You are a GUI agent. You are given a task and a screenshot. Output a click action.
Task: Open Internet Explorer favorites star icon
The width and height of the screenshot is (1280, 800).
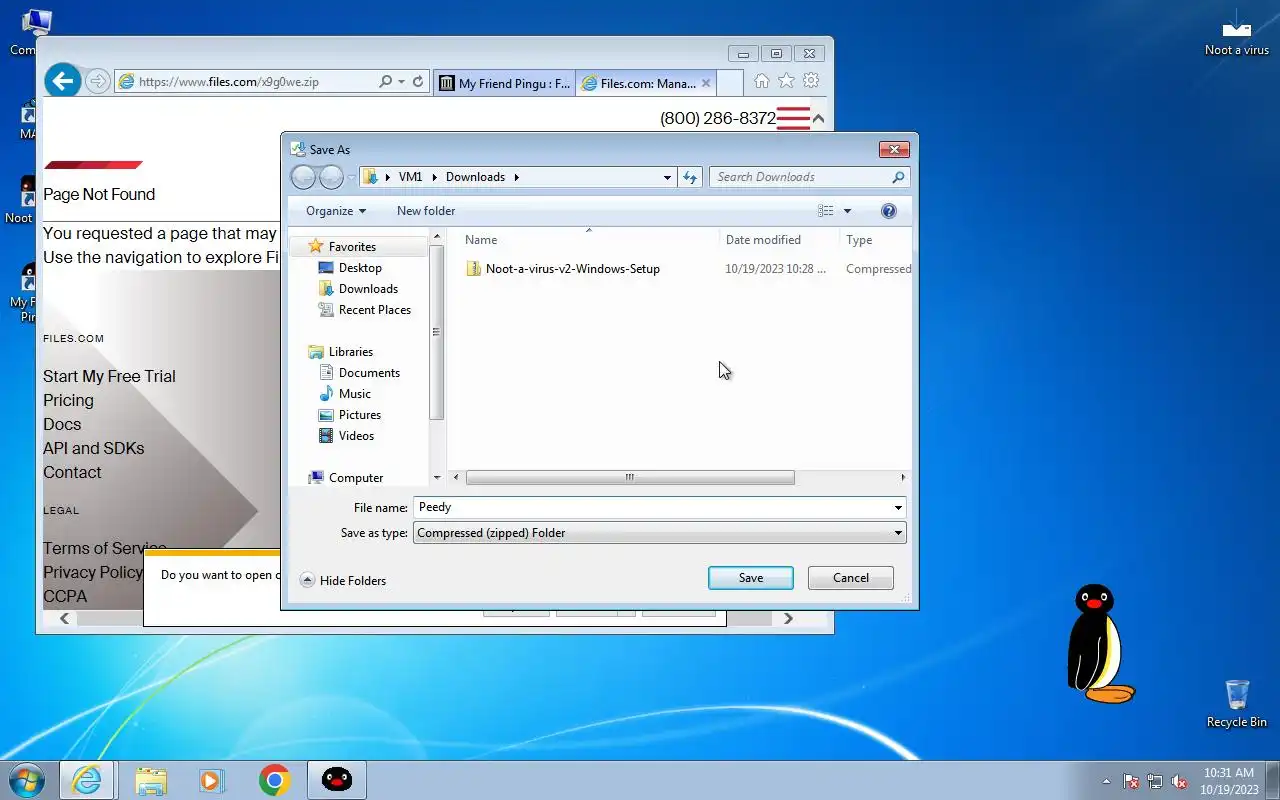[x=786, y=81]
